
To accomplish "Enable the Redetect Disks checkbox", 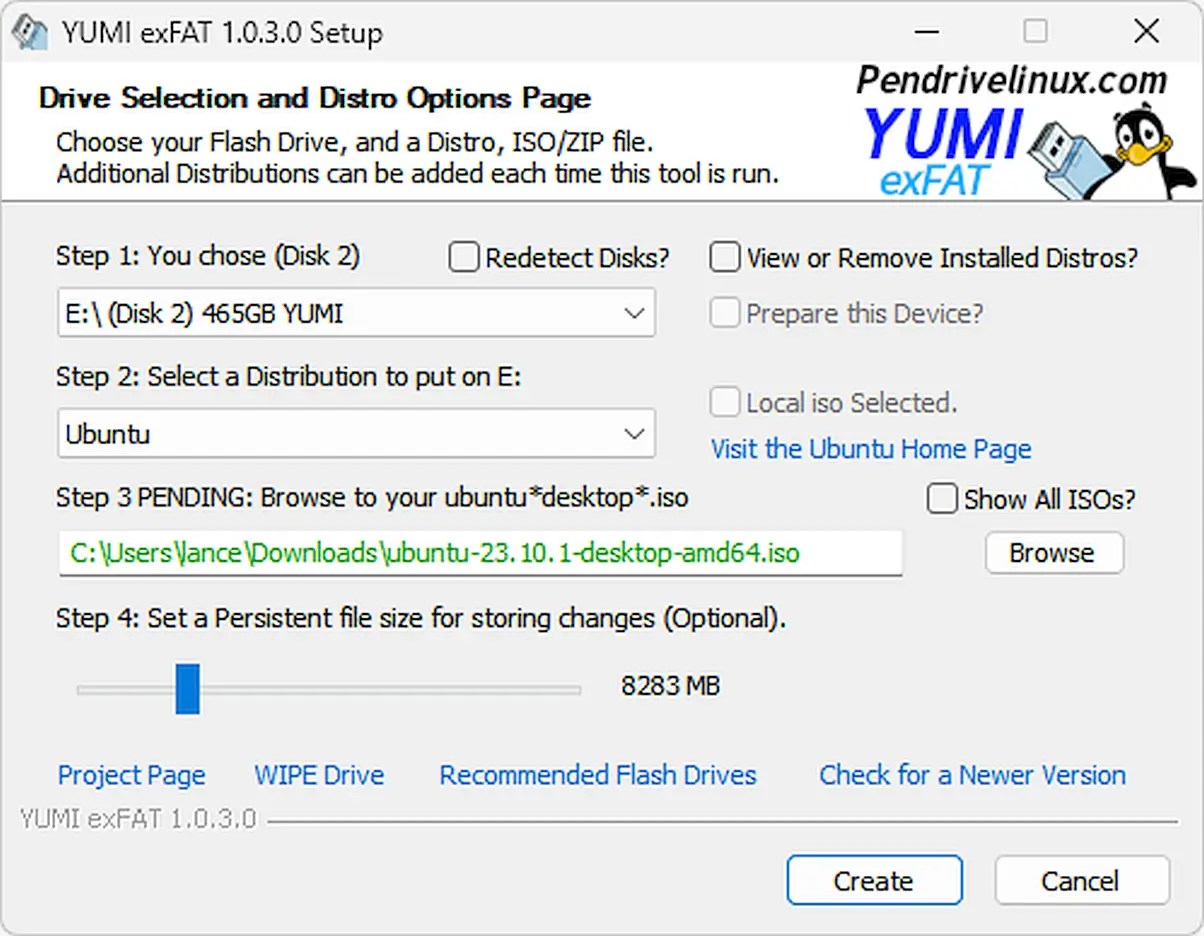I will [464, 257].
